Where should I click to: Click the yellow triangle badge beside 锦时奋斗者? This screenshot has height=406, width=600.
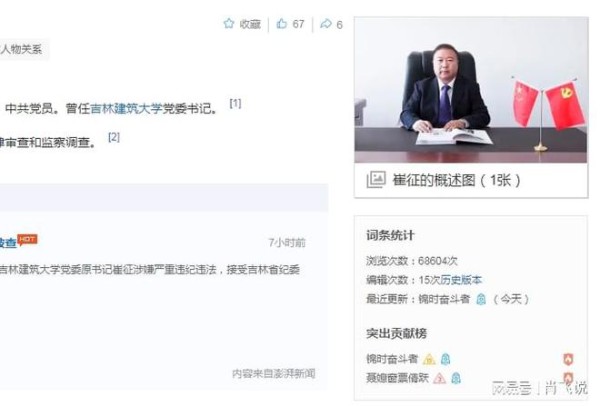click(x=429, y=359)
